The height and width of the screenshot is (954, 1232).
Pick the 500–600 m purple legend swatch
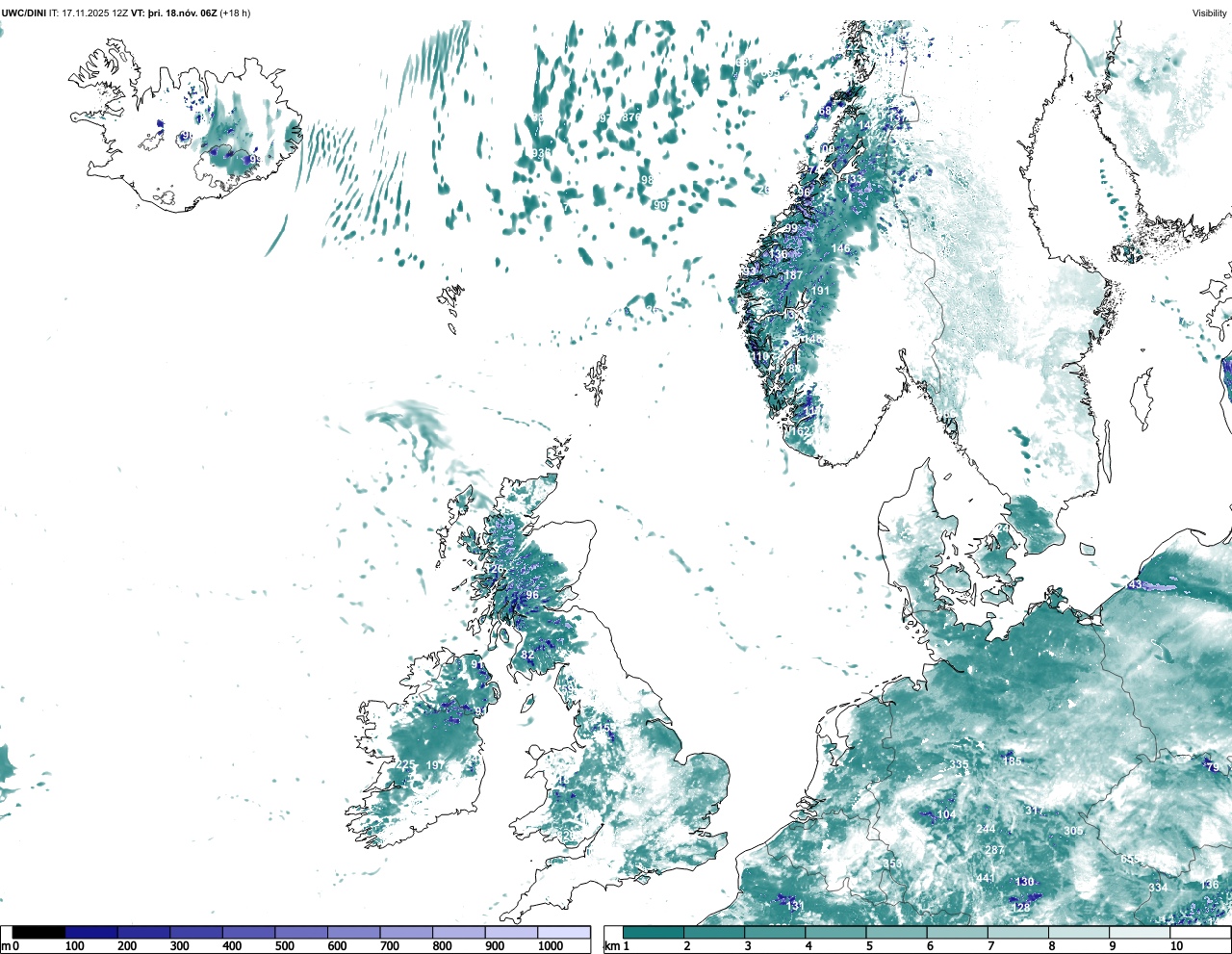(301, 933)
